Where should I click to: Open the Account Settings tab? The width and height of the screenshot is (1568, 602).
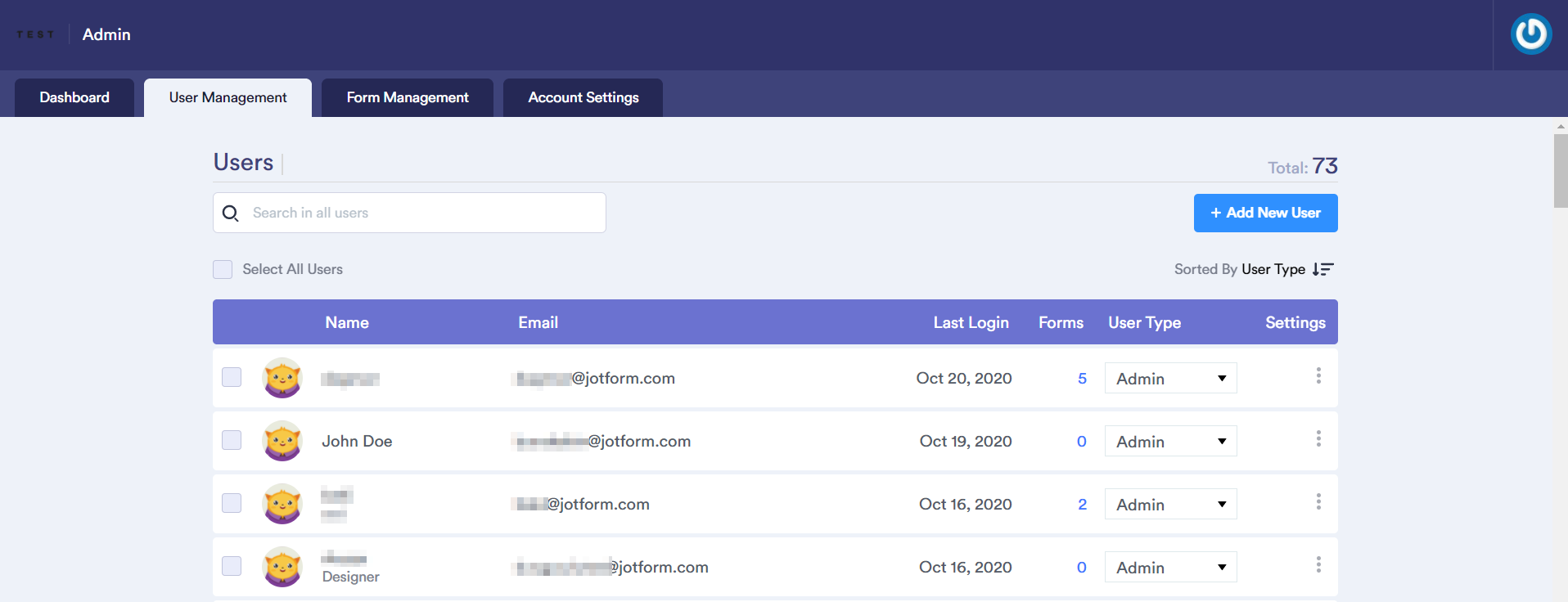coord(583,97)
